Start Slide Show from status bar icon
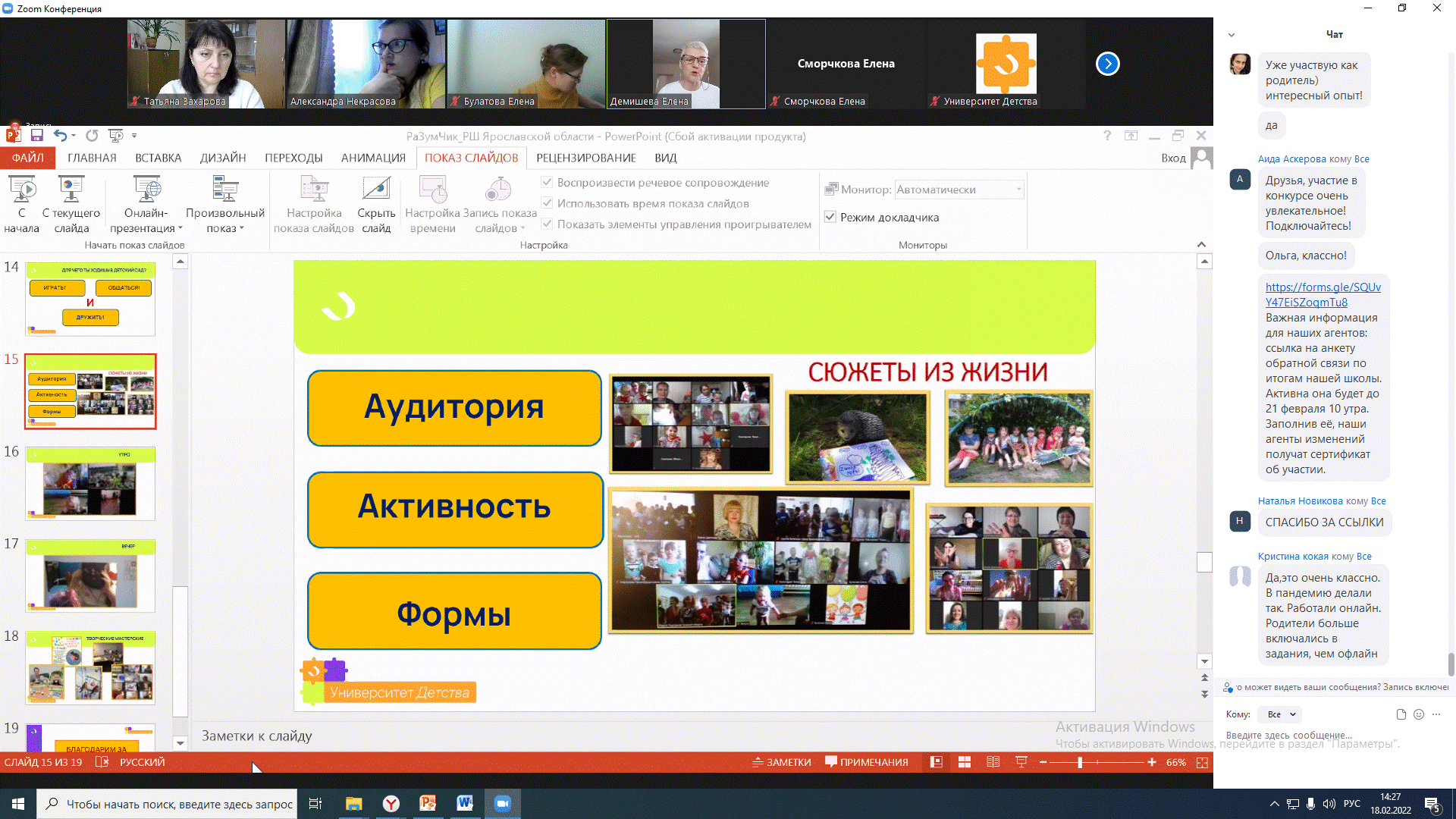The image size is (1456, 819). pos(1021,762)
